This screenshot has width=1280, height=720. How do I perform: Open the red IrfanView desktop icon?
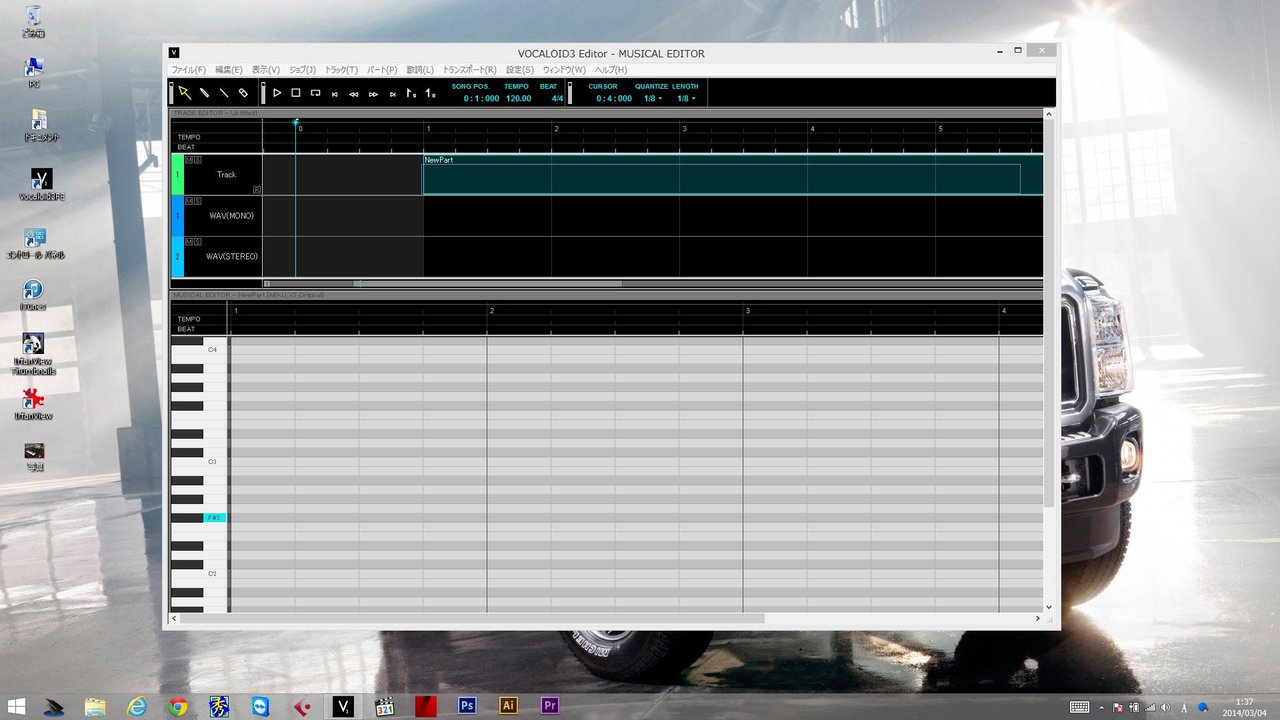(x=33, y=403)
